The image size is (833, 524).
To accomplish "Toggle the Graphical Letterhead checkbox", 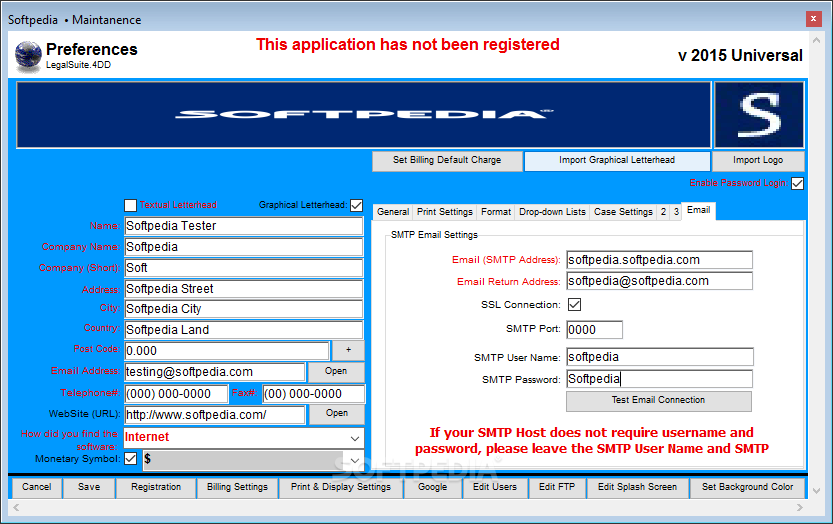I will (356, 205).
